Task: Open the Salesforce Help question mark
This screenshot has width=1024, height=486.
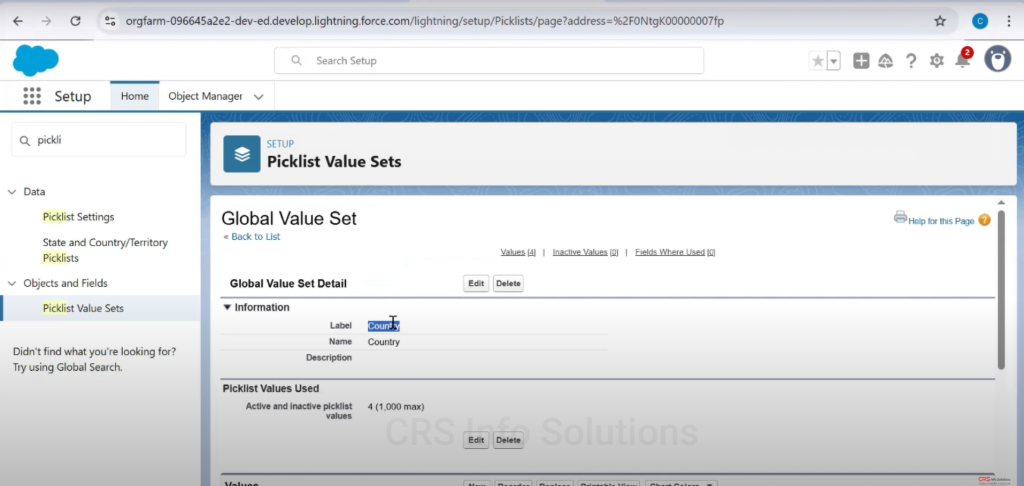Action: click(910, 61)
